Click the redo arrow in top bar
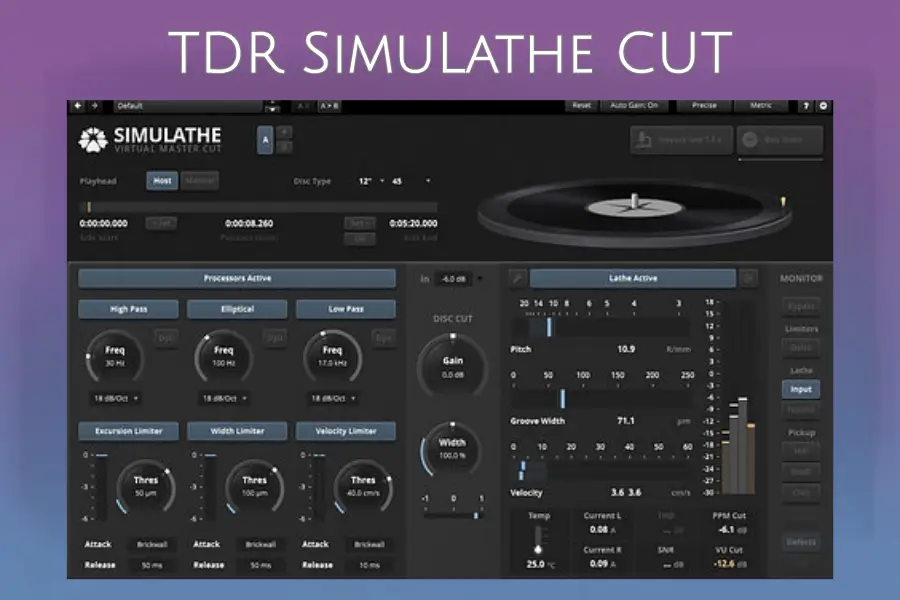Screen dimensions: 900x600 (95, 106)
